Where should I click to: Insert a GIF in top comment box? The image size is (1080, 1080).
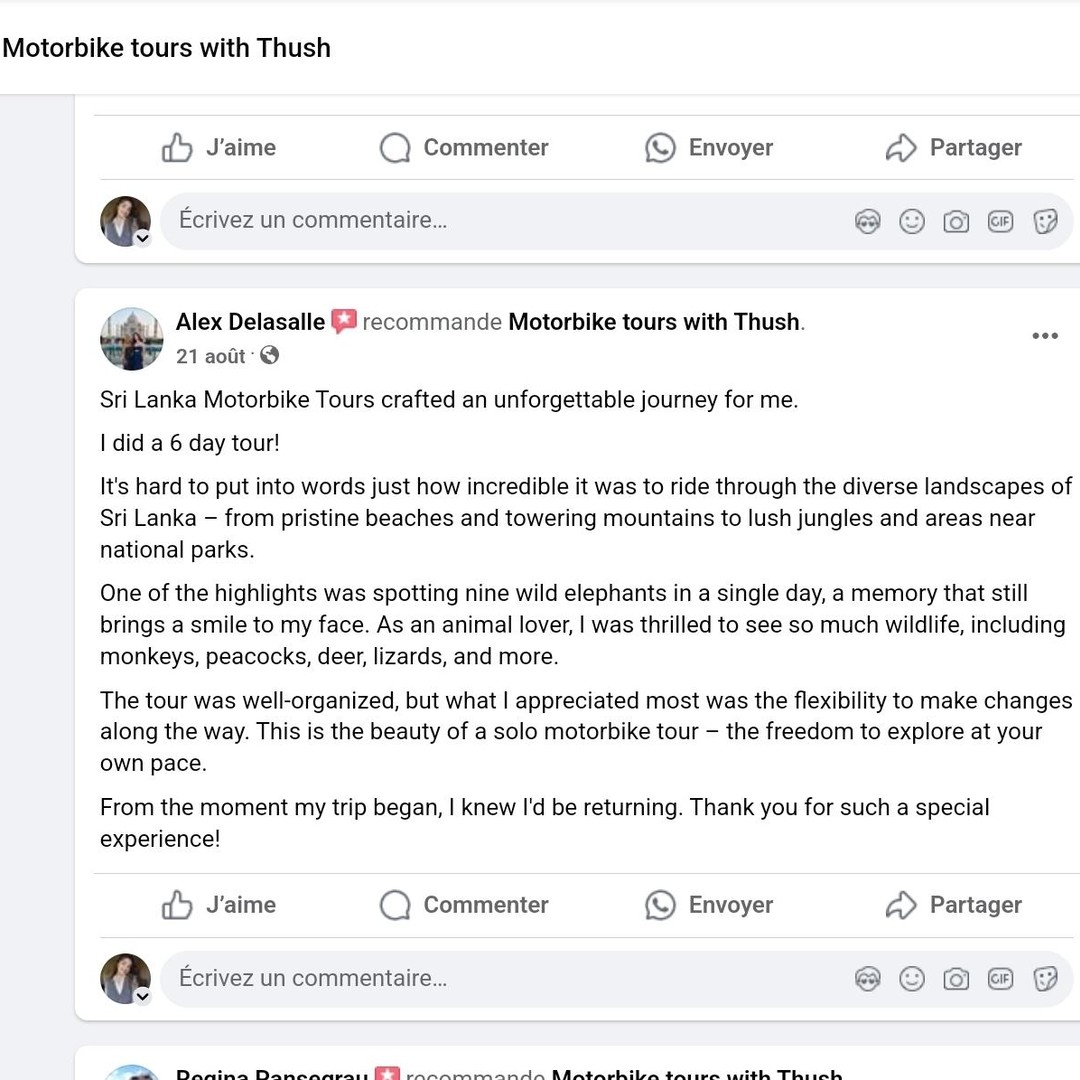click(1000, 222)
